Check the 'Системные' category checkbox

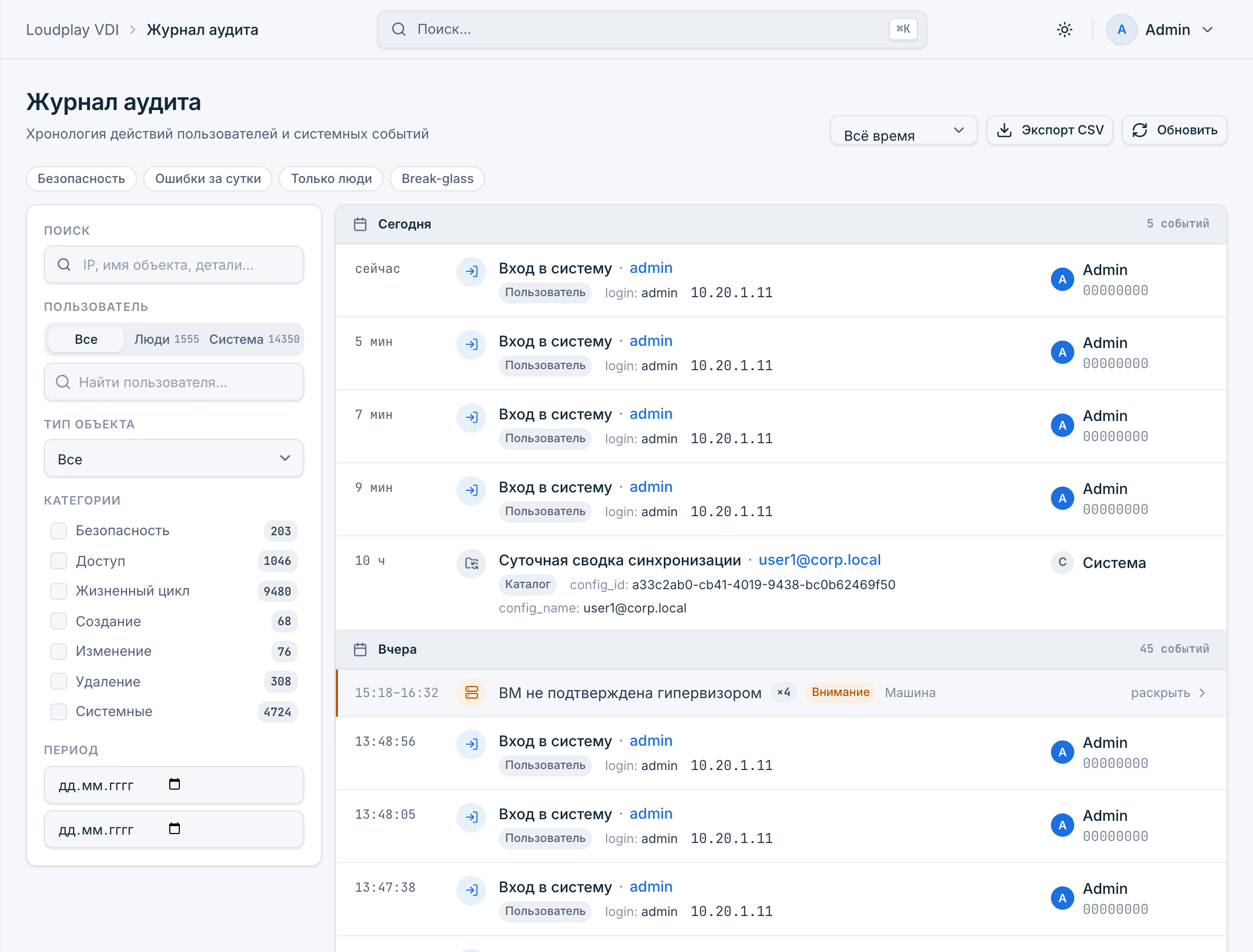[x=58, y=711]
